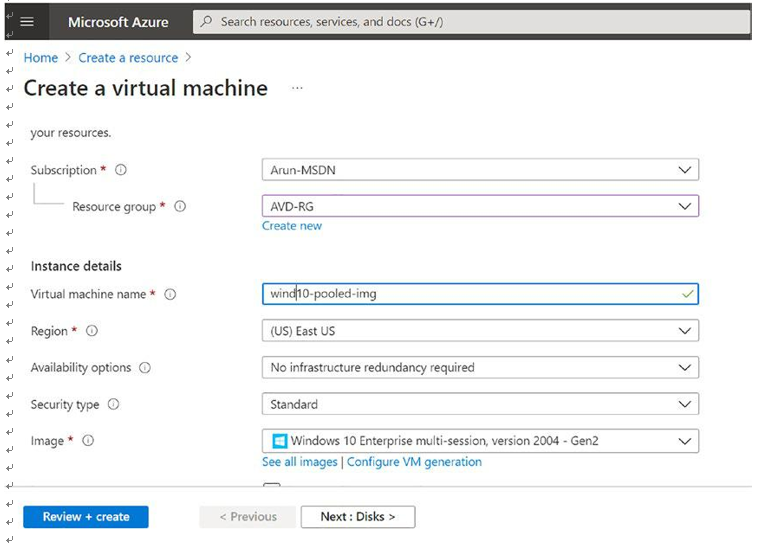
Task: Open the Image dropdown
Action: [480, 441]
